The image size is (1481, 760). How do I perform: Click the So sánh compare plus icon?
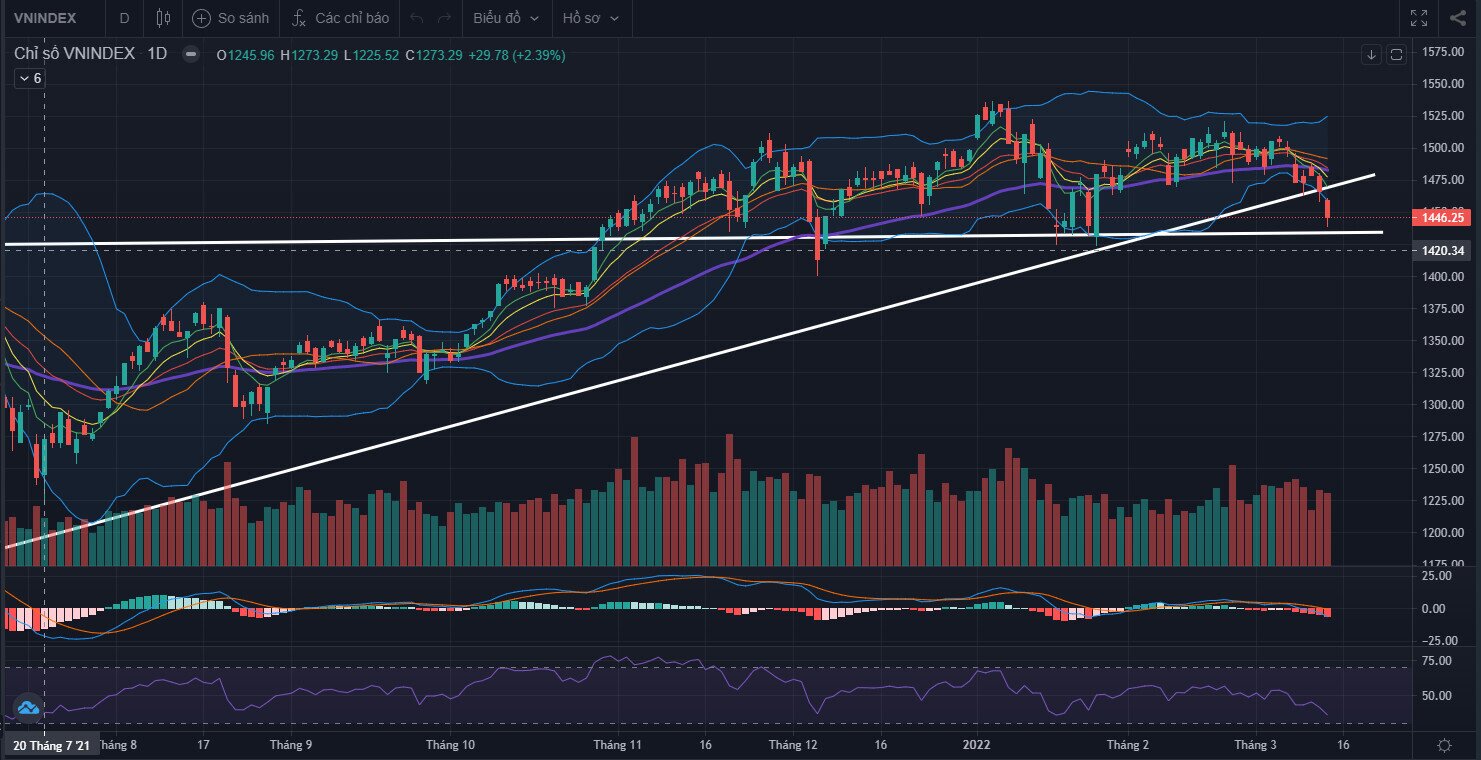[201, 18]
